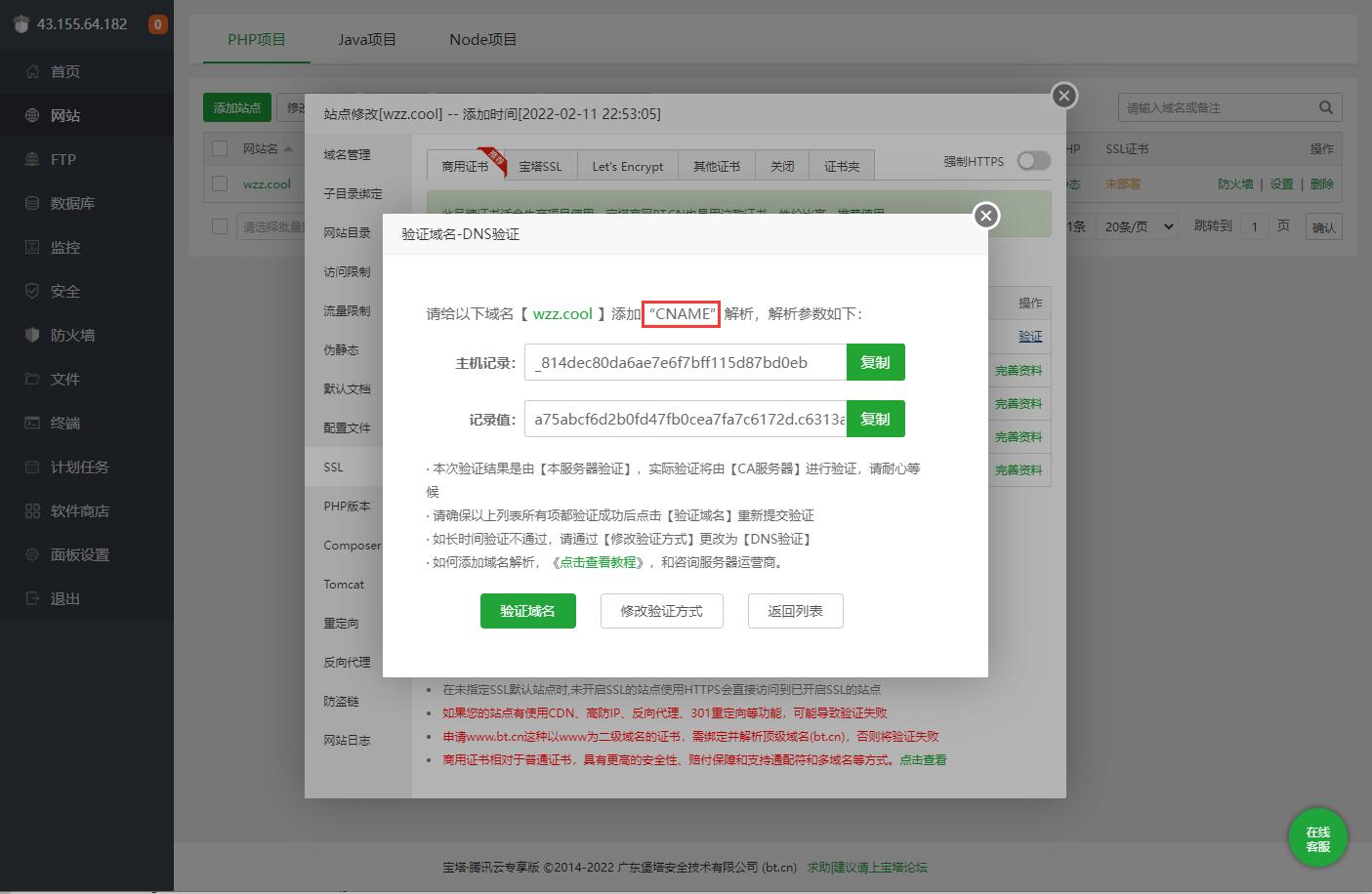Click the 验证 link in the order table
Viewport: 1372px width, 894px height.
[x=1030, y=336]
